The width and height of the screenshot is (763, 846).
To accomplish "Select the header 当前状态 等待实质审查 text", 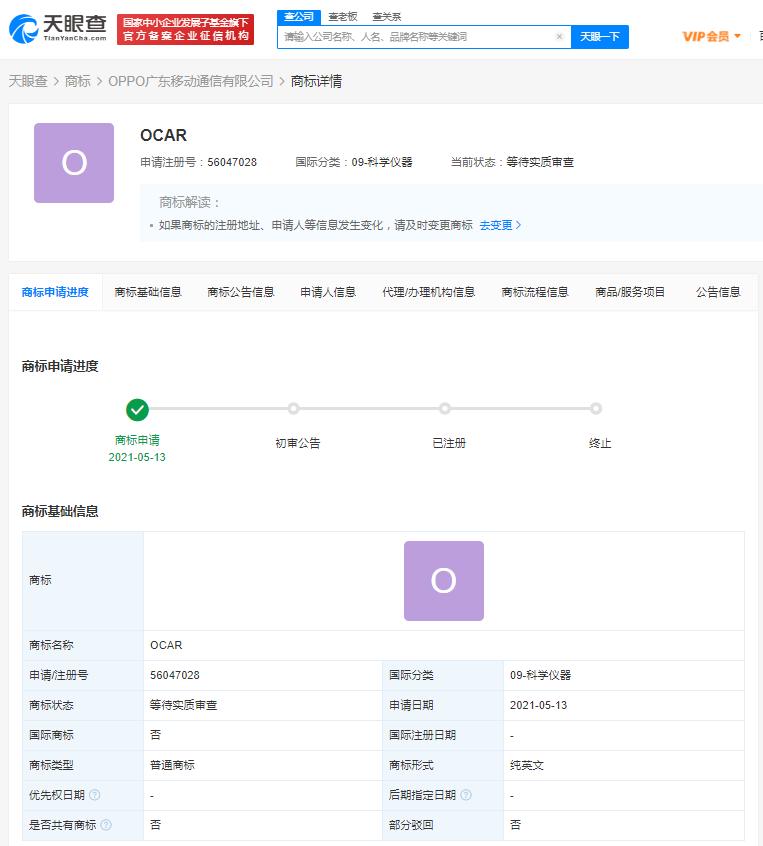I will point(512,162).
